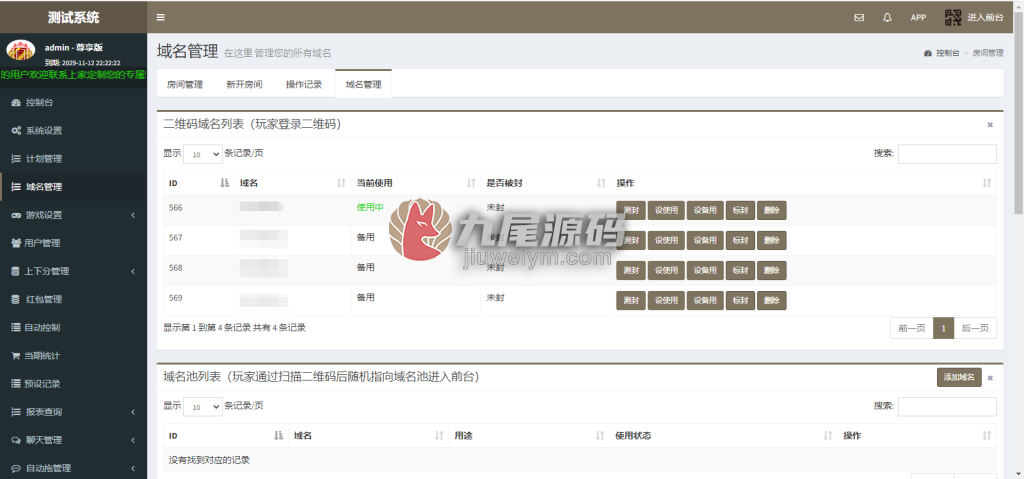Switch to the 操作记录 tab
Image resolution: width=1024 pixels, height=479 pixels.
point(304,84)
